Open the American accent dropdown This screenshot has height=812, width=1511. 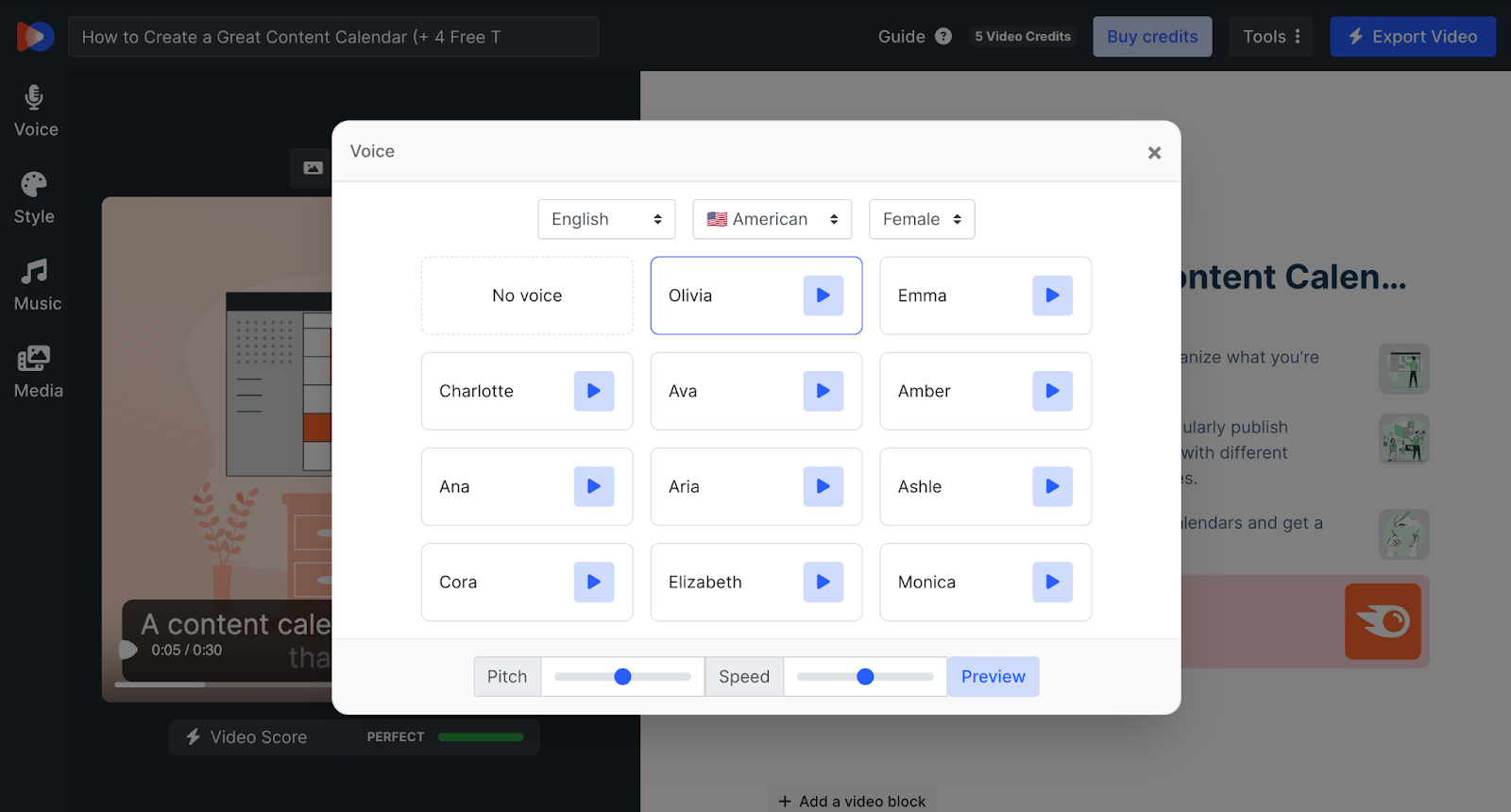pyautogui.click(x=772, y=219)
